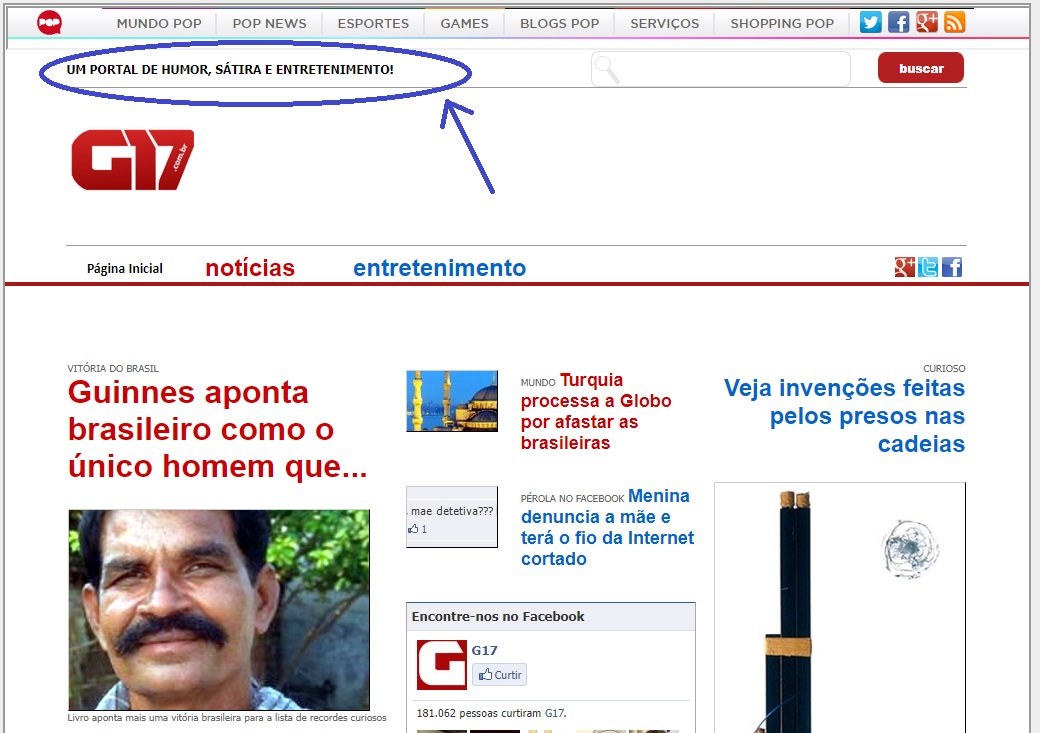Open the top bar Facebook icon
Image resolution: width=1040 pixels, height=733 pixels.
pyautogui.click(x=899, y=23)
